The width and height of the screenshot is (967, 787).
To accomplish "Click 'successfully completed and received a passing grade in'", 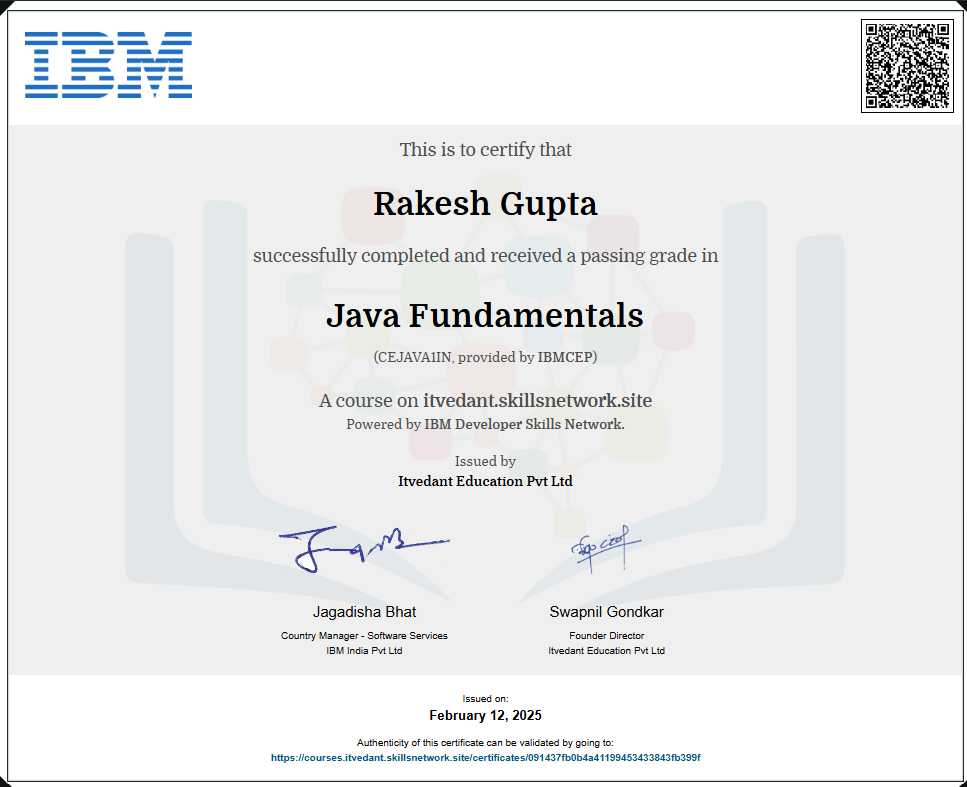I will [x=485, y=255].
